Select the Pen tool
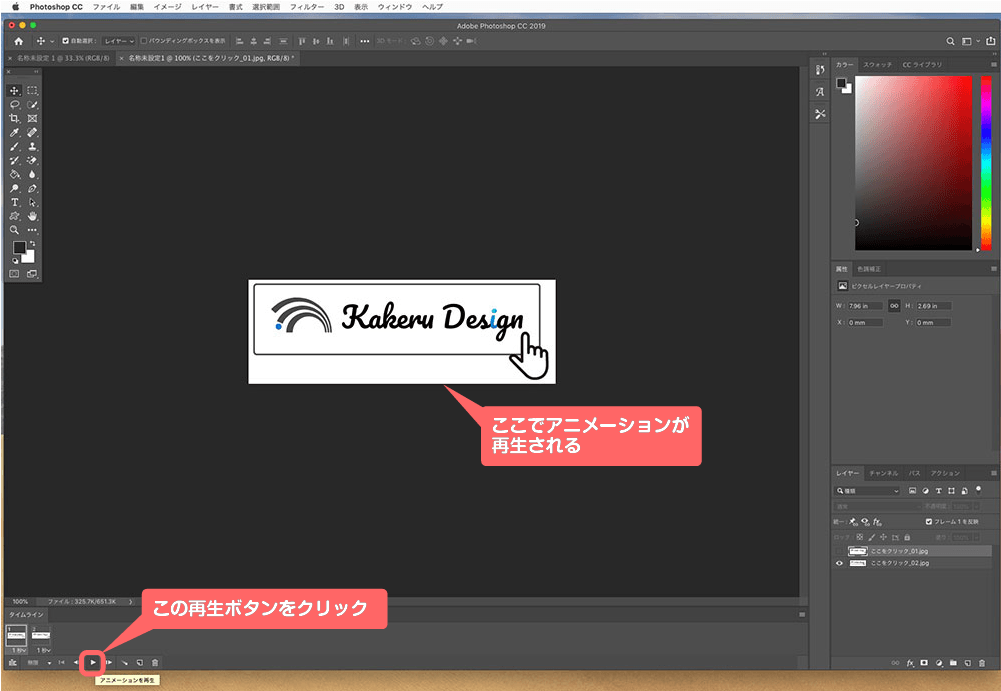1001x691 pixels. (32, 188)
